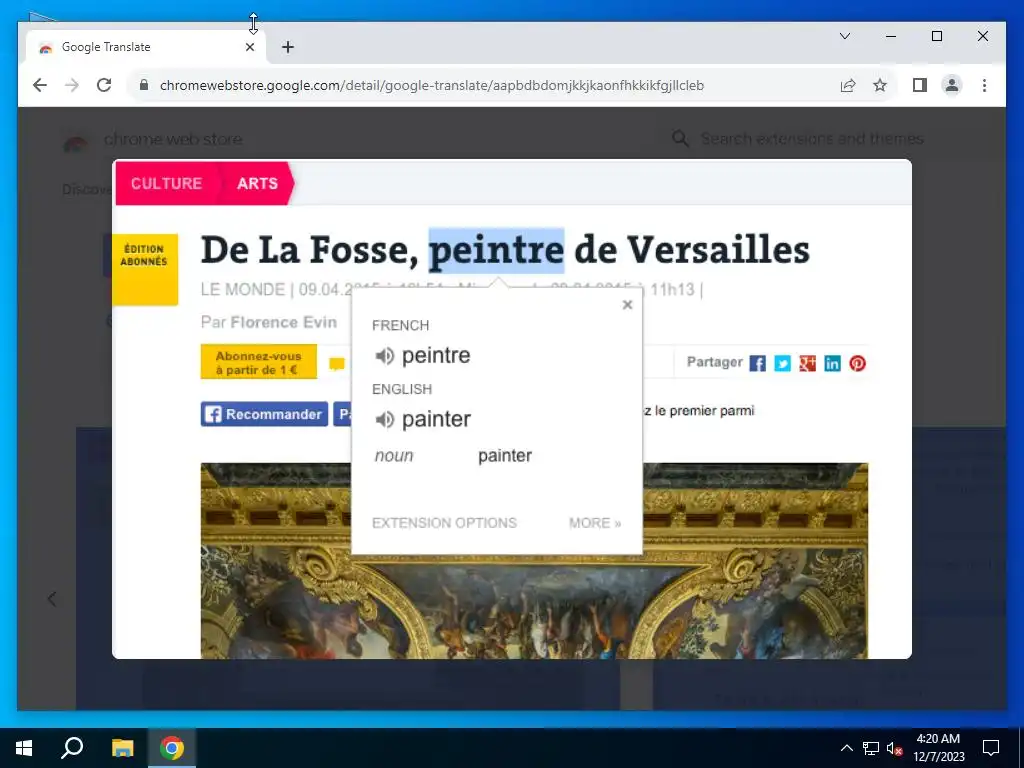The image size is (1024, 768).
Task: Open the MORE » link in popup
Action: pyautogui.click(x=595, y=523)
